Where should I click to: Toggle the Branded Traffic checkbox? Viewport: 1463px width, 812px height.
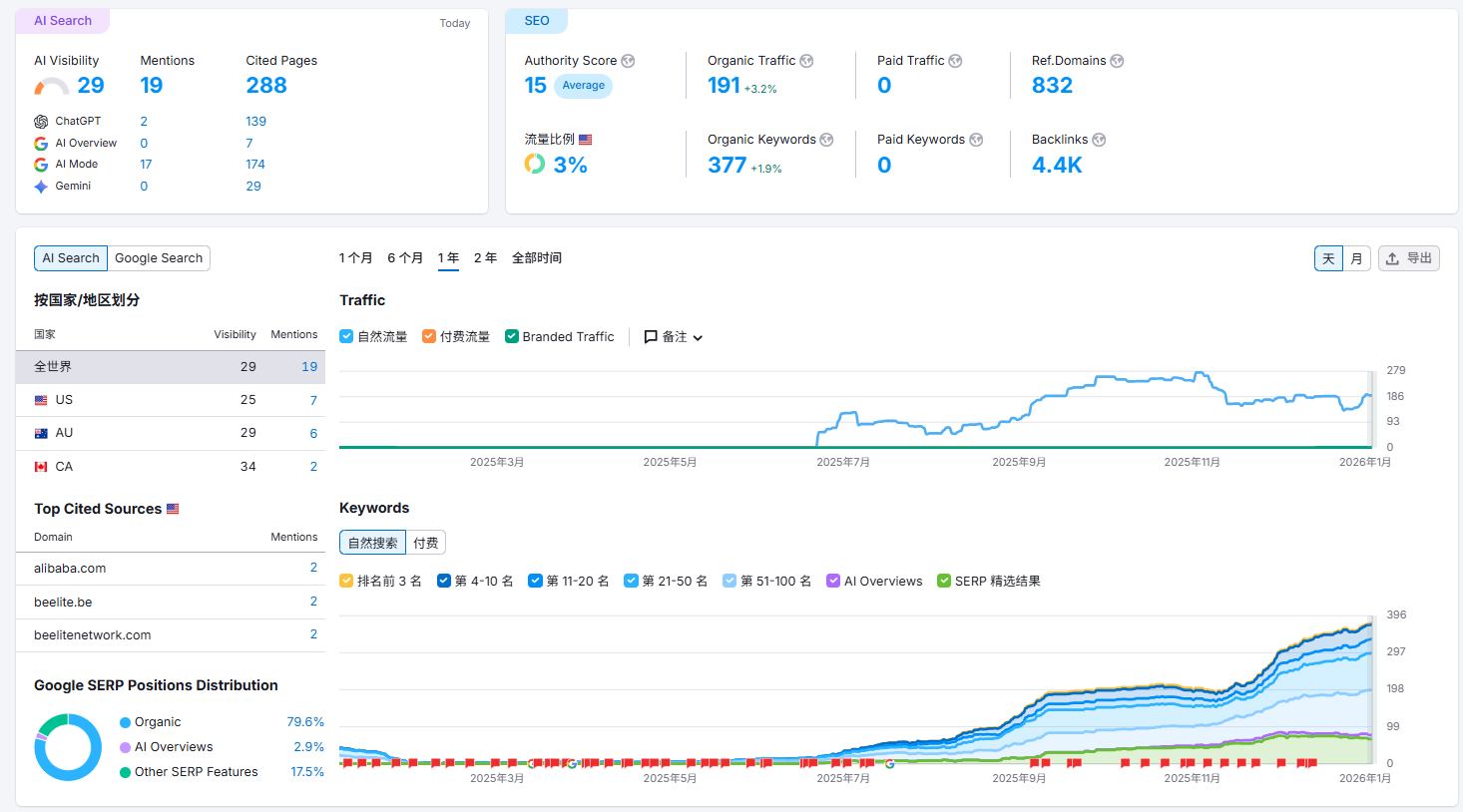point(512,337)
